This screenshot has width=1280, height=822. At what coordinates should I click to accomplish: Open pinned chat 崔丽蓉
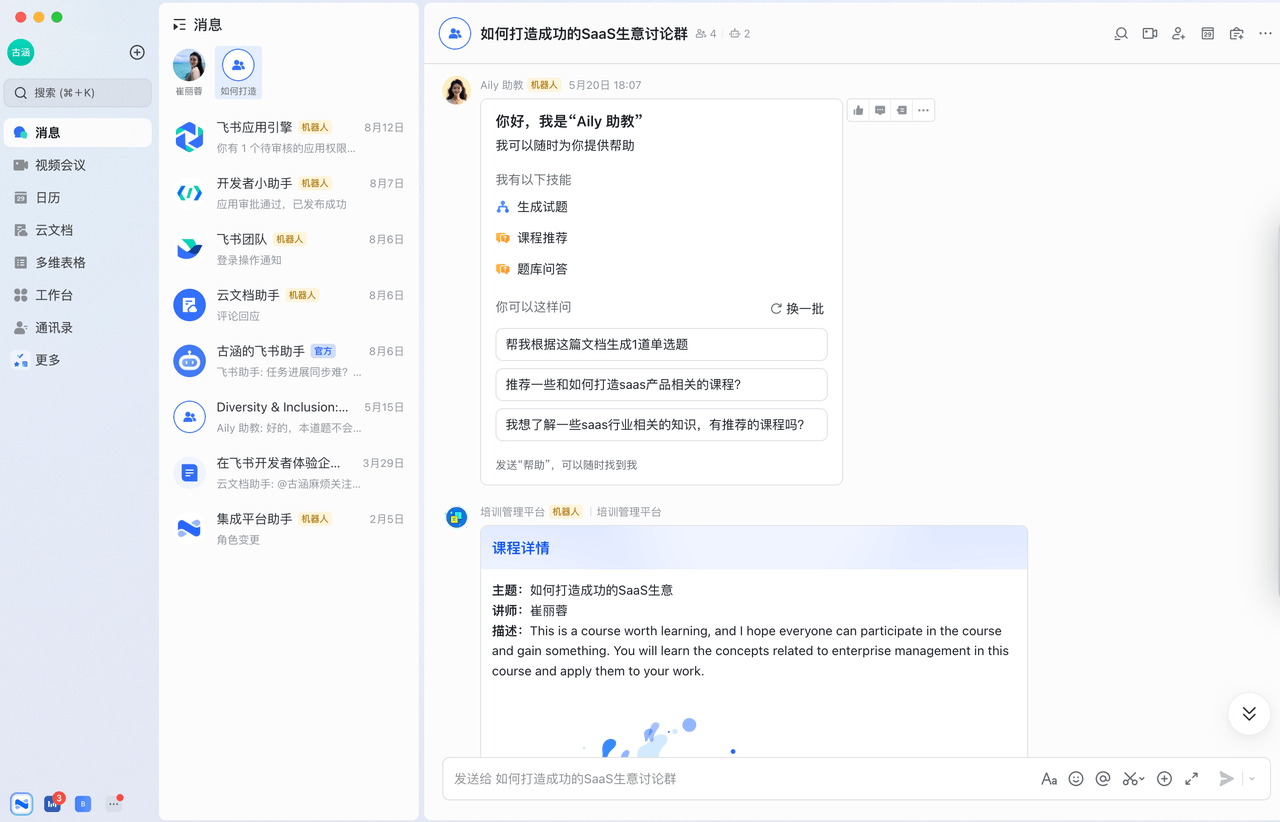pyautogui.click(x=189, y=72)
